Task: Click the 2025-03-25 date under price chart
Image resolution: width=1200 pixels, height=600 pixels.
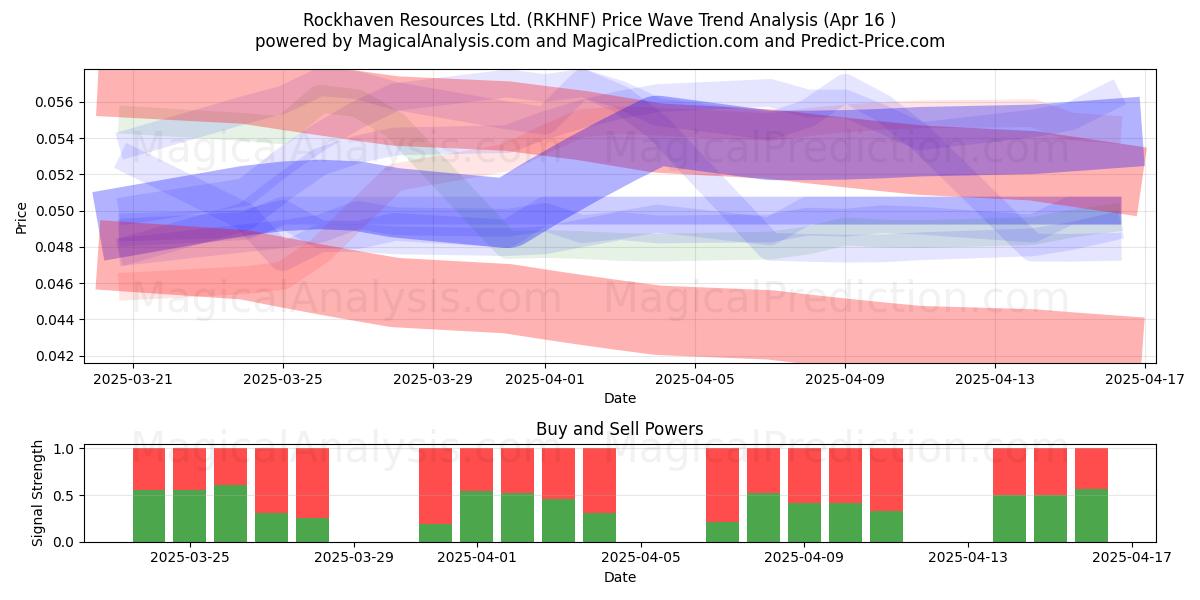Action: coord(283,379)
